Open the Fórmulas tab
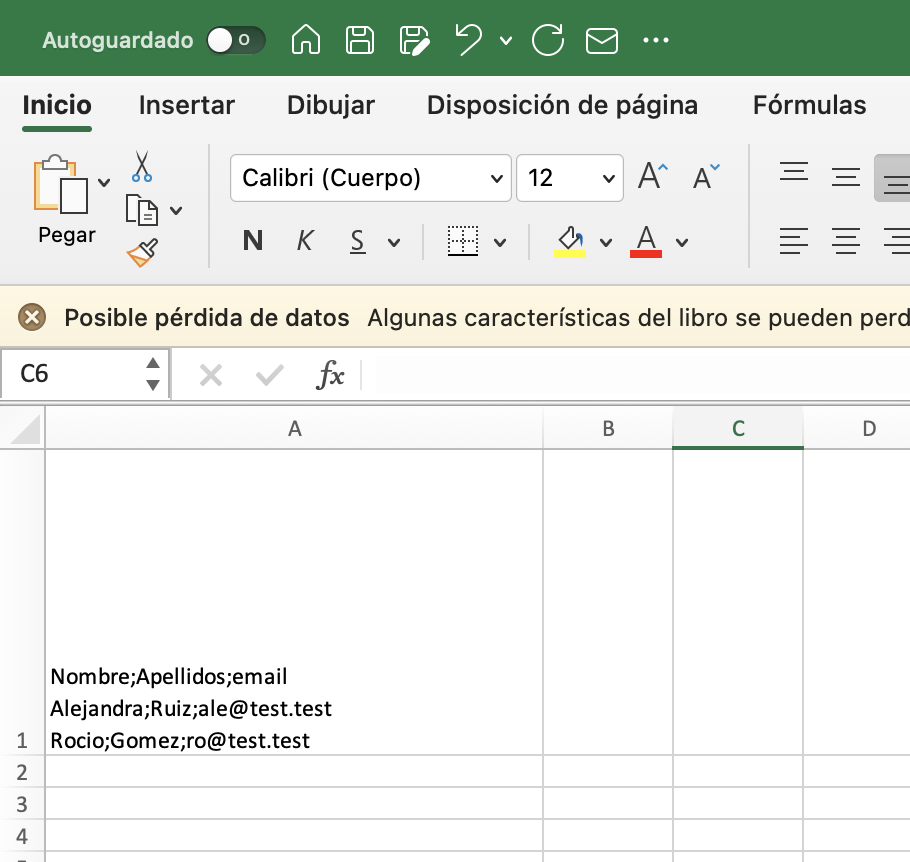The height and width of the screenshot is (862, 910). click(x=809, y=105)
